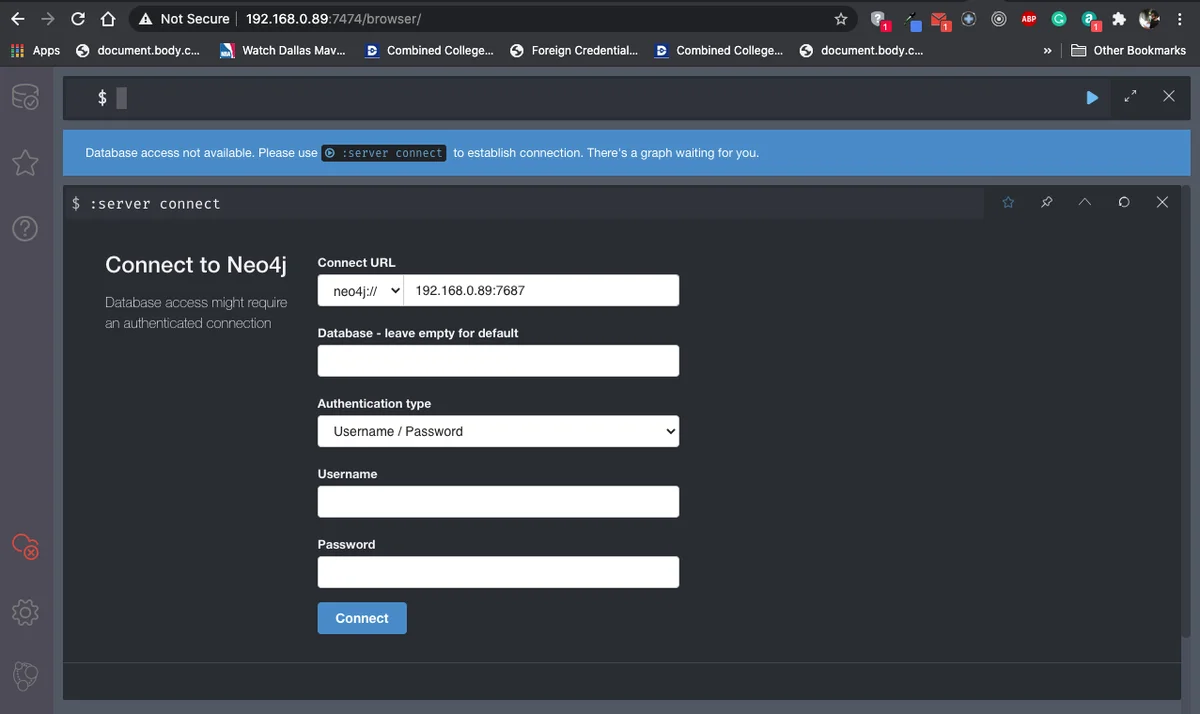Clear the command editor with its X

click(1169, 96)
